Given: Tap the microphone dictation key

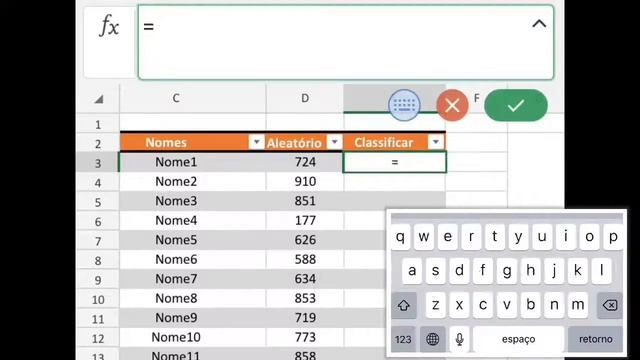Looking at the screenshot, I should coord(460,339).
